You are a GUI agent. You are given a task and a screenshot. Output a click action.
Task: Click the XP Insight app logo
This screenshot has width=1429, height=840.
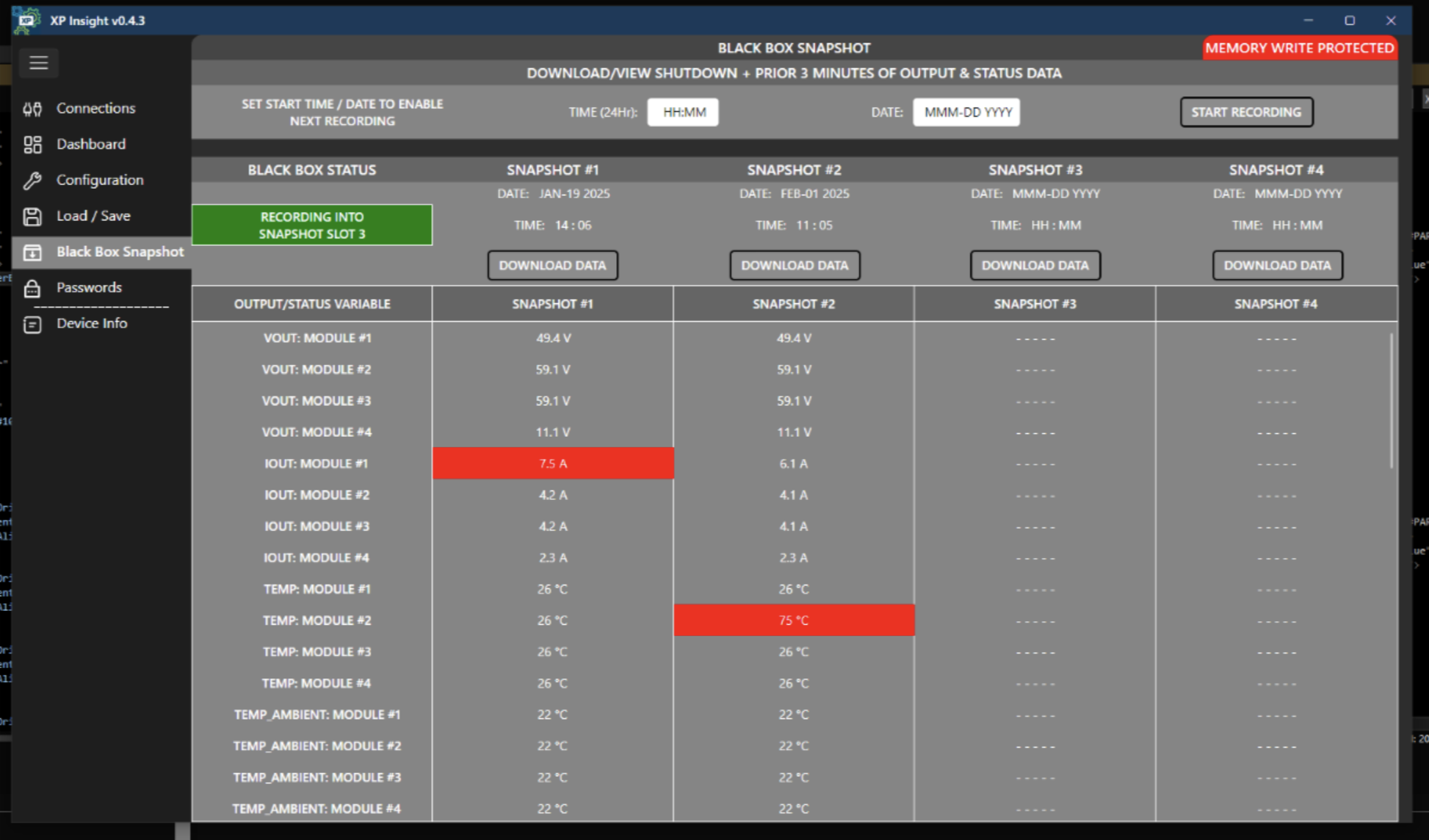27,20
